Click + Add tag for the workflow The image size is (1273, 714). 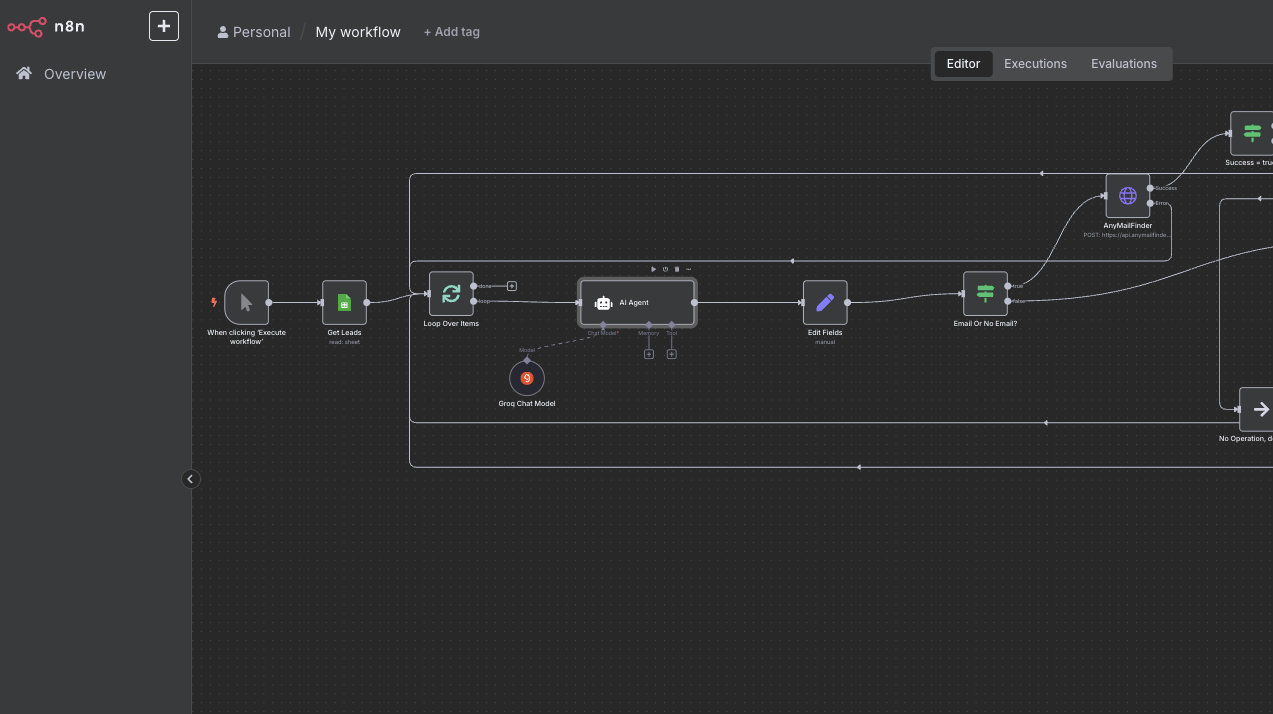click(451, 31)
